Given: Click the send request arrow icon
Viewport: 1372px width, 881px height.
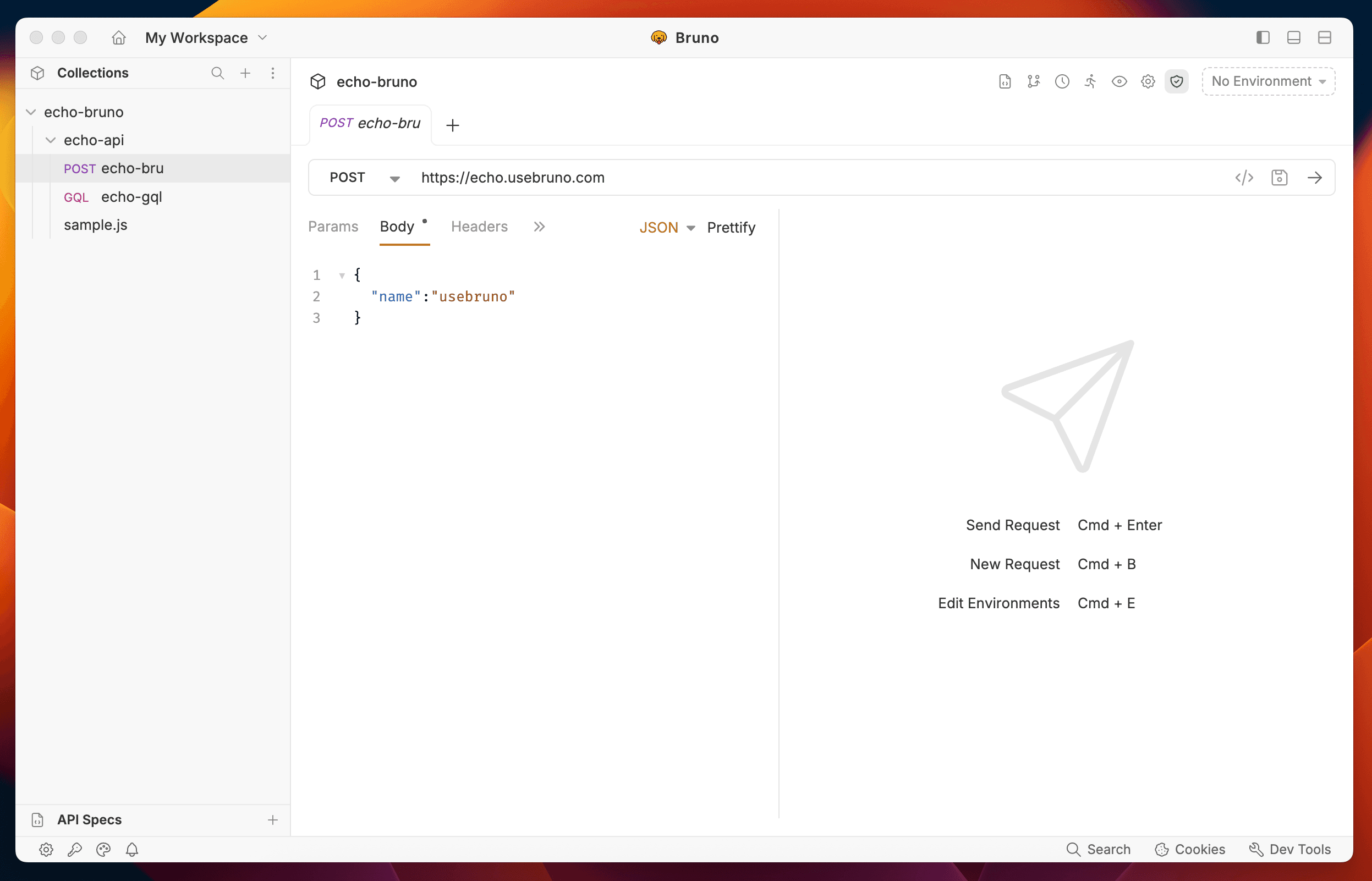Looking at the screenshot, I should point(1314,178).
